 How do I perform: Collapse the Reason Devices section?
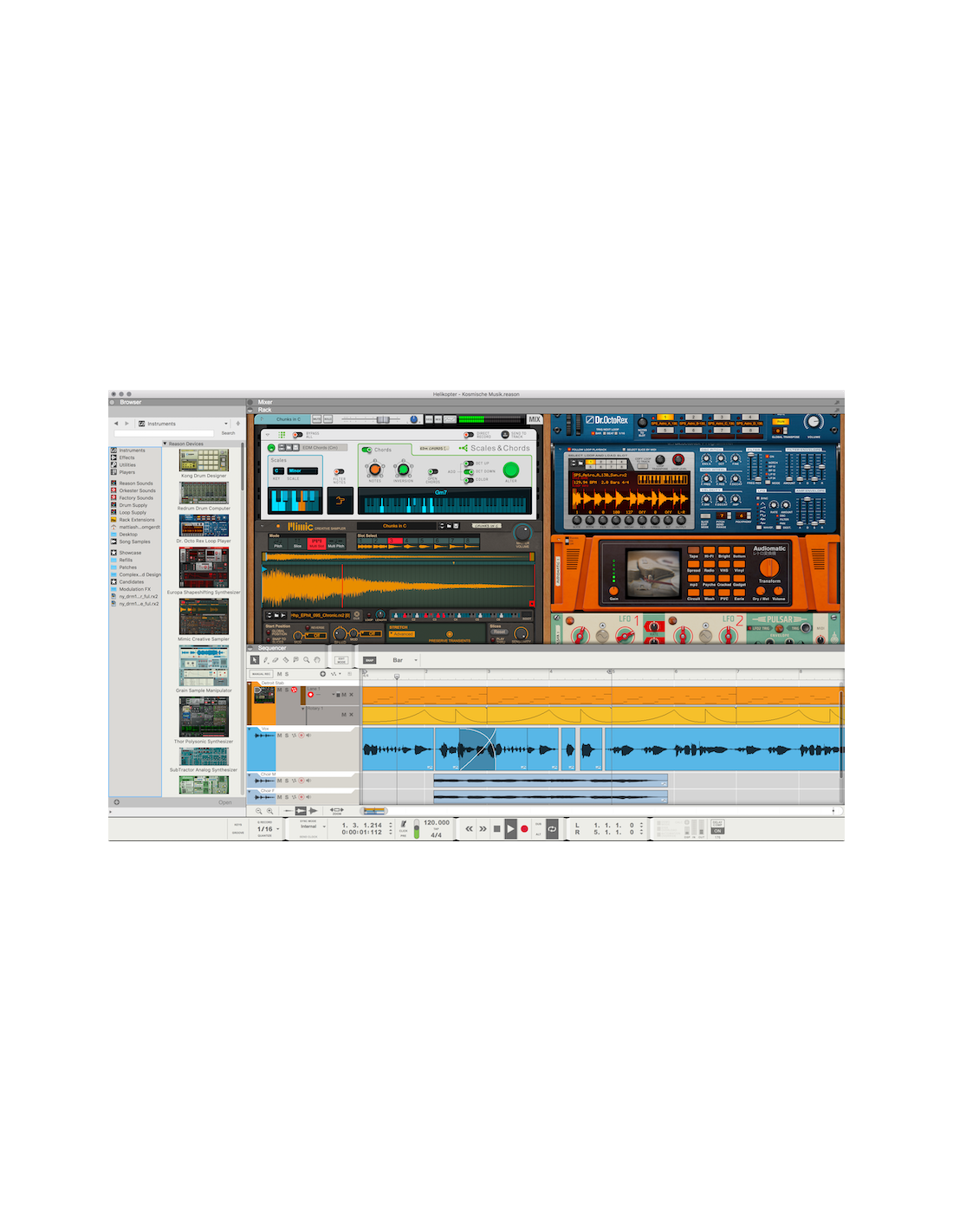(165, 444)
